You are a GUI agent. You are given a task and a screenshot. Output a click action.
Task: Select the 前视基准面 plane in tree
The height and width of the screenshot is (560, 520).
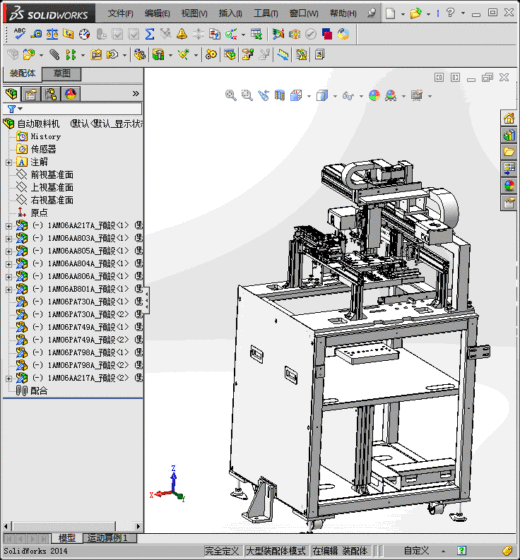click(x=52, y=175)
